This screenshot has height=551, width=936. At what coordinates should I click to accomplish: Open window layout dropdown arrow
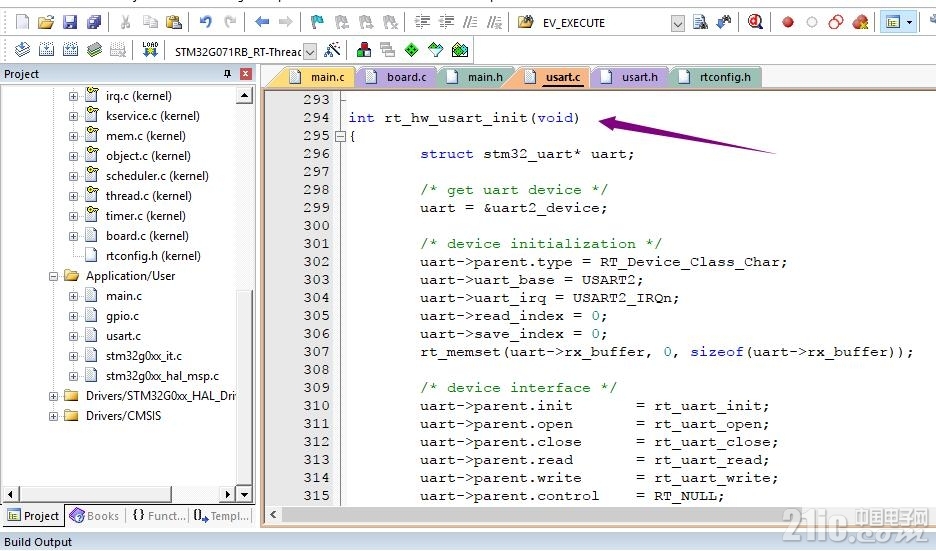point(909,23)
